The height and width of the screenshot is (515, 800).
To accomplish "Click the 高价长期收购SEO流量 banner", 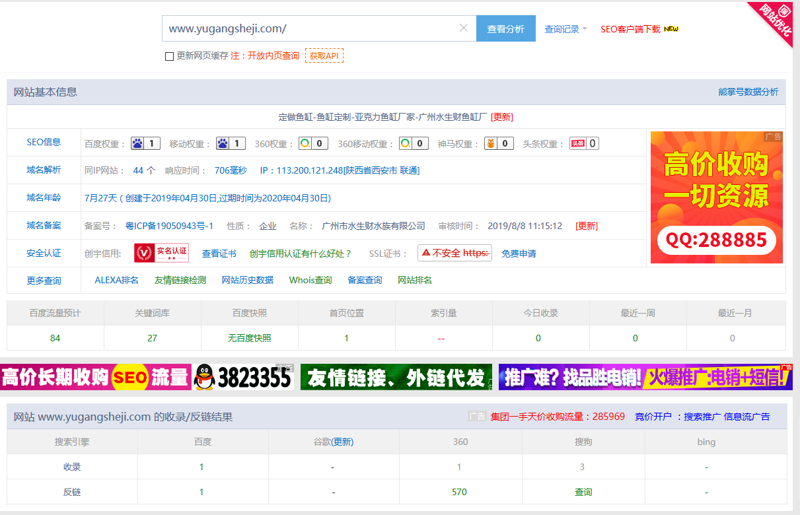I will click(x=95, y=377).
